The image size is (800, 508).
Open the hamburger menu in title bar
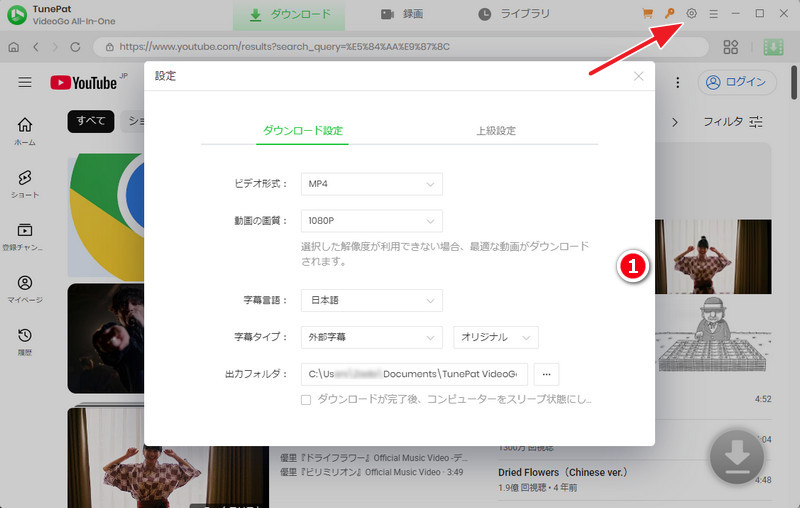point(713,14)
